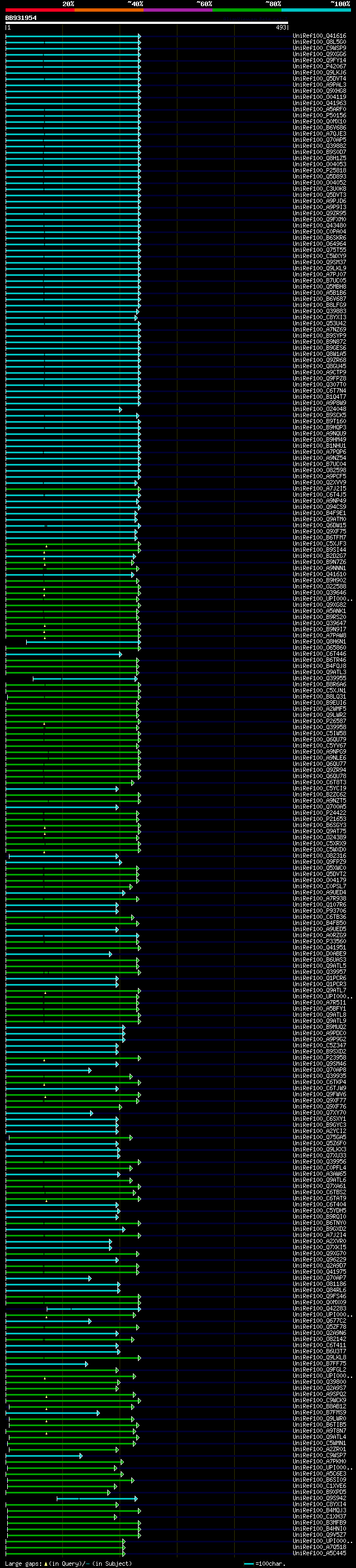The image size is (356, 1568).
Task: Select the UniRef100_Q5DVT3 hit name
Action: pos(319,195)
